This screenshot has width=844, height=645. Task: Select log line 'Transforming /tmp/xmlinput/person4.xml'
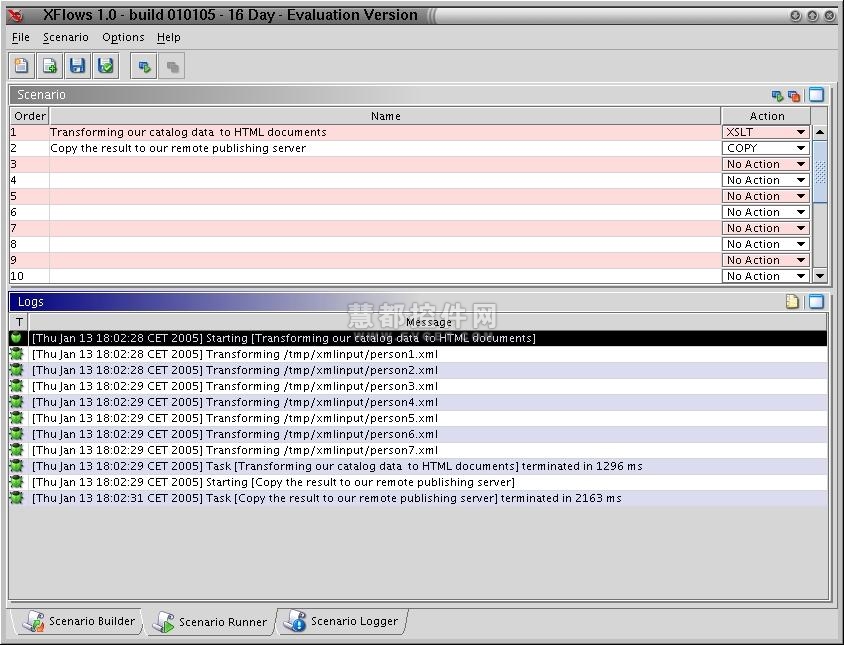[419, 402]
